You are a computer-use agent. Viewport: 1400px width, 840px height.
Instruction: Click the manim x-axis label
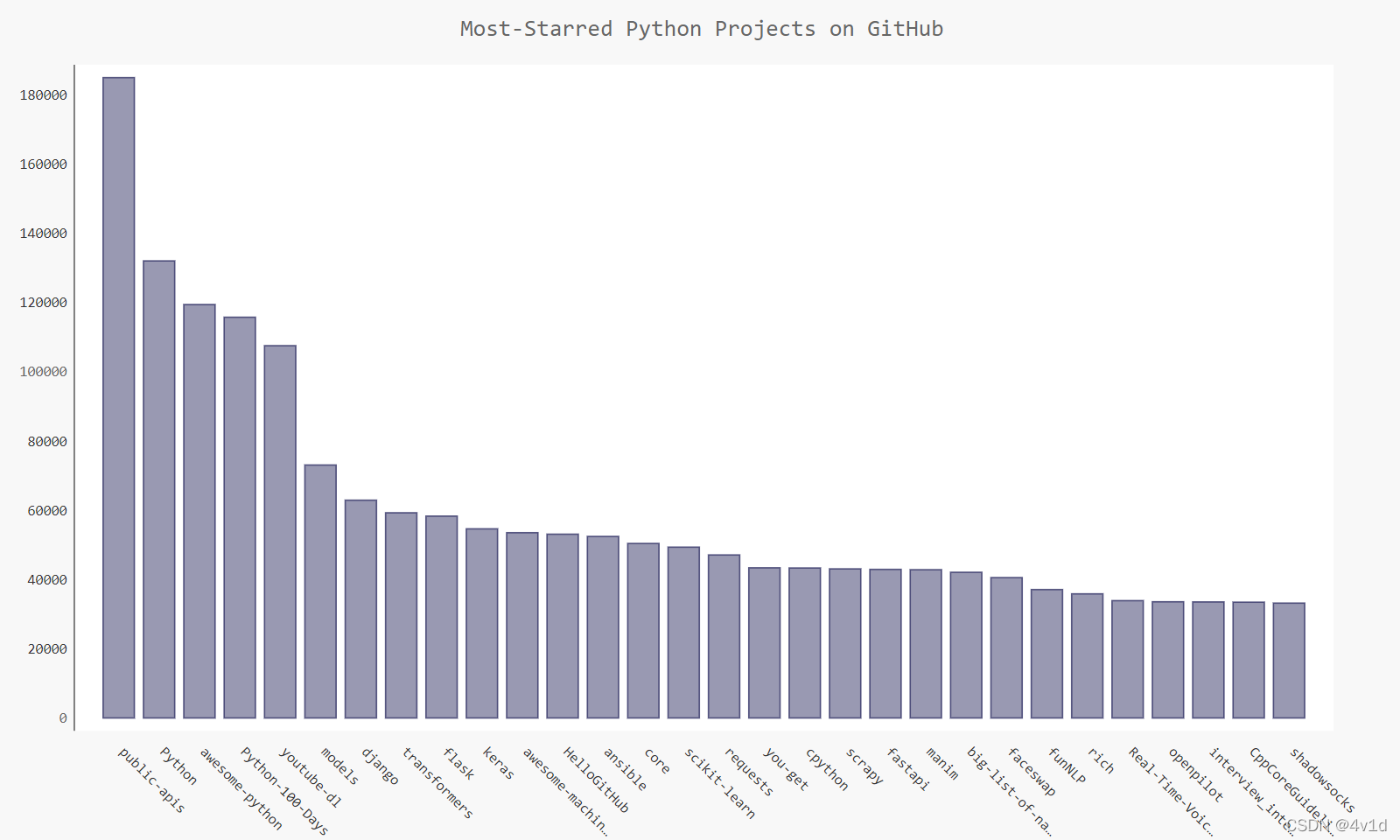pyautogui.click(x=942, y=763)
